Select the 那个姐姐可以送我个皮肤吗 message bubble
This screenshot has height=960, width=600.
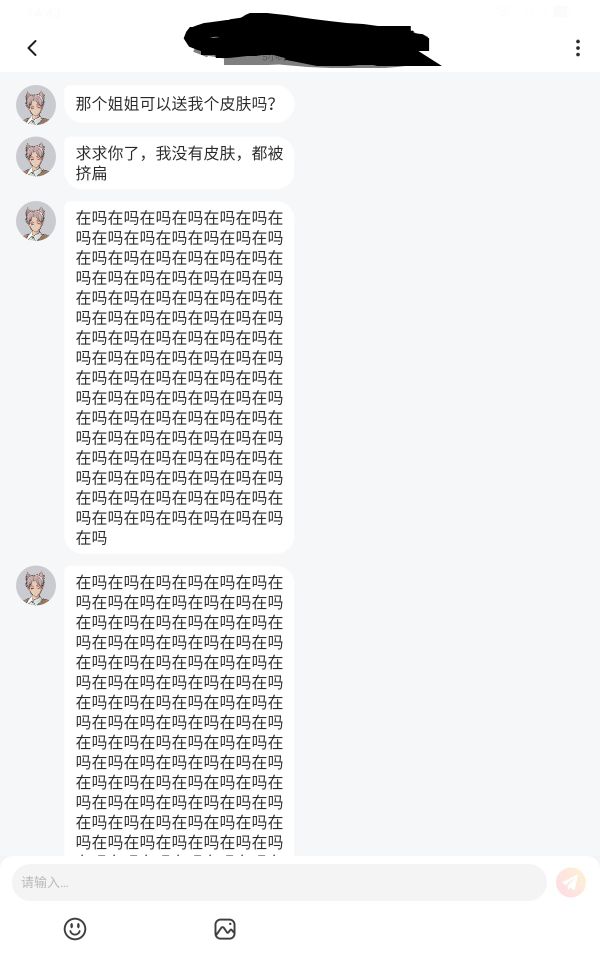coord(179,103)
